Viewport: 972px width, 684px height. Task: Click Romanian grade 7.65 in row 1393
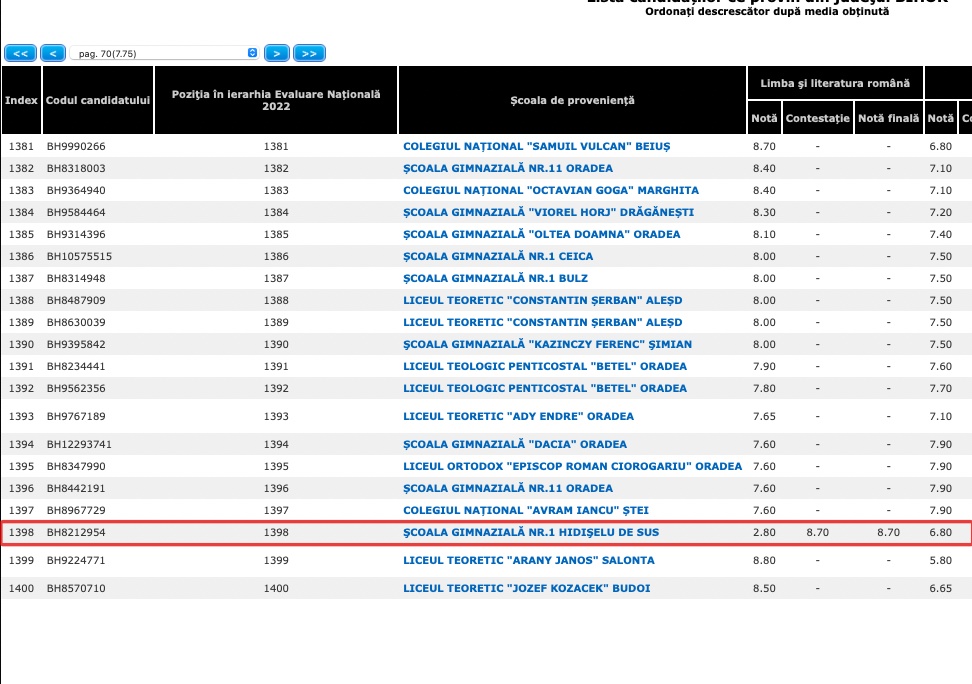click(x=764, y=416)
